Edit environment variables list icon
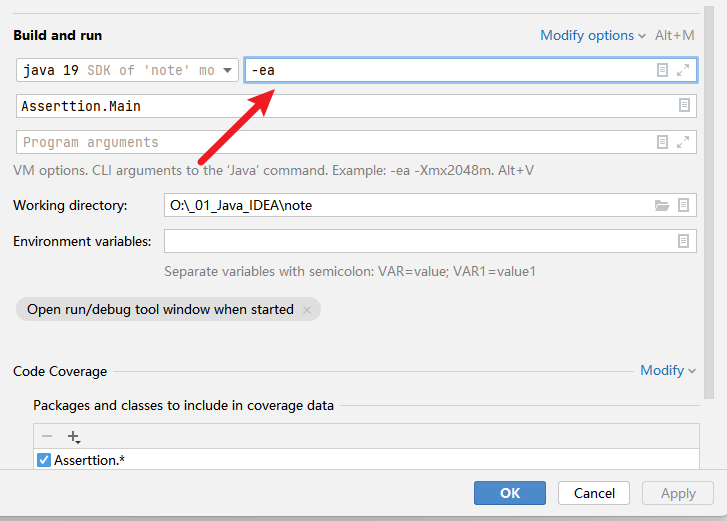Viewport: 727px width, 521px height. coord(684,241)
